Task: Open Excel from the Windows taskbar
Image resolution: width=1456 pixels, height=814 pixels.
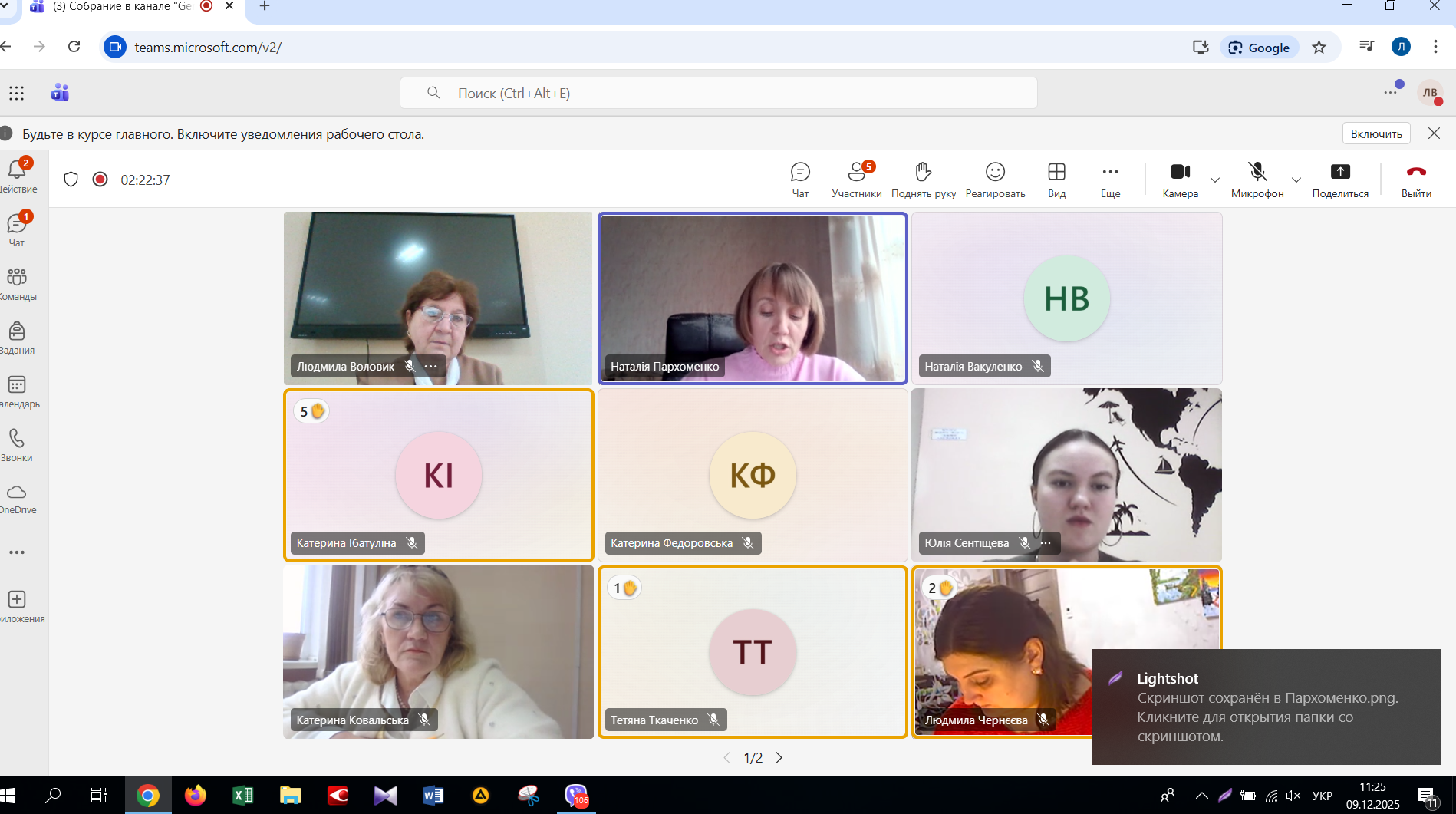Action: (x=242, y=796)
